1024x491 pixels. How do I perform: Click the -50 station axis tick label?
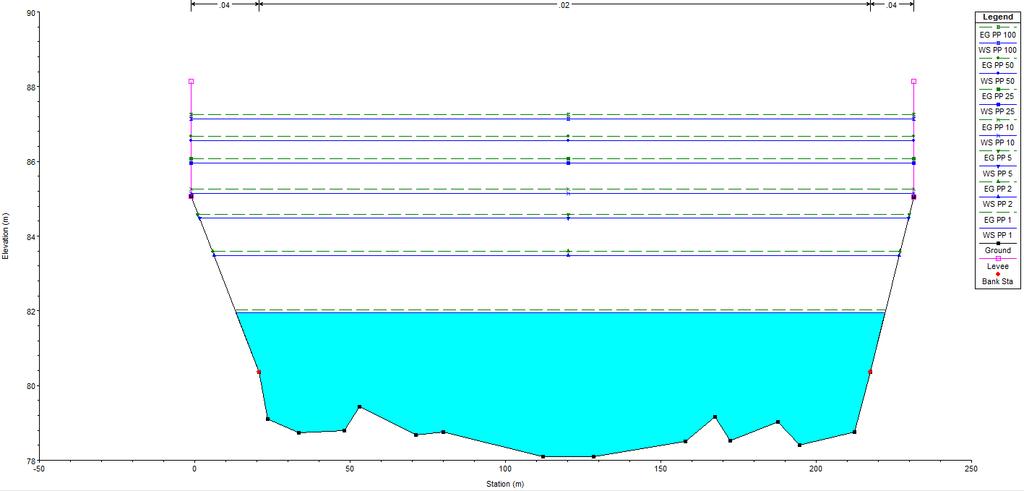(x=39, y=469)
